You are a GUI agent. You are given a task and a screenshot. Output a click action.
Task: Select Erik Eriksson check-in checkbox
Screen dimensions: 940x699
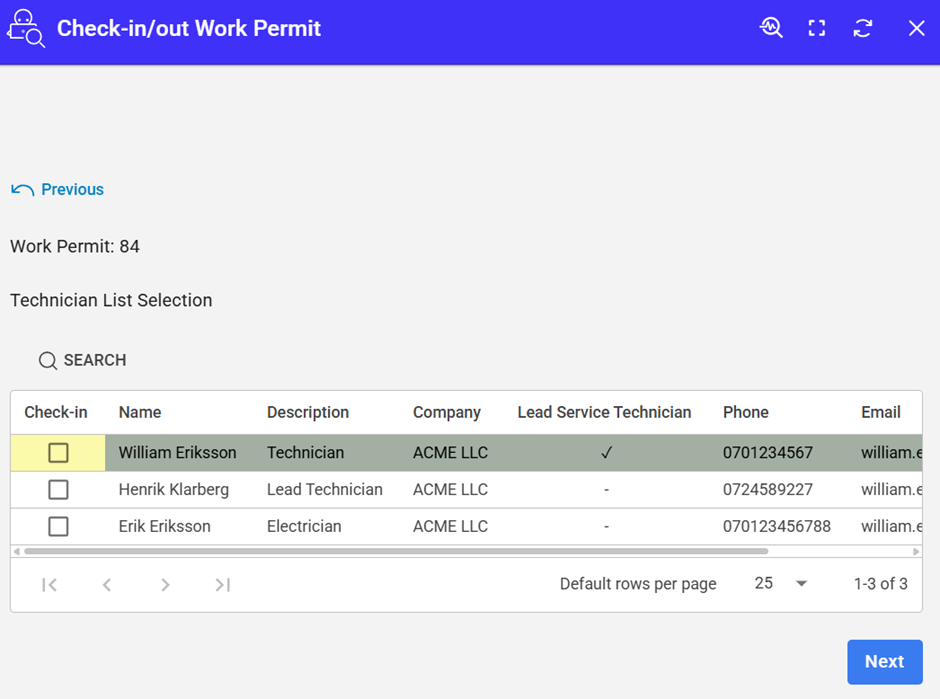click(x=58, y=527)
